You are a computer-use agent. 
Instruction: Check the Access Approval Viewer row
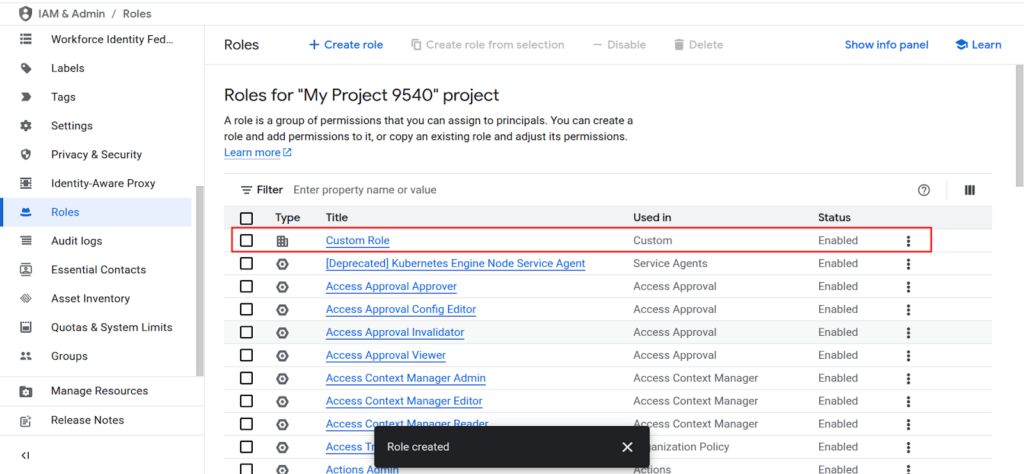(x=246, y=355)
